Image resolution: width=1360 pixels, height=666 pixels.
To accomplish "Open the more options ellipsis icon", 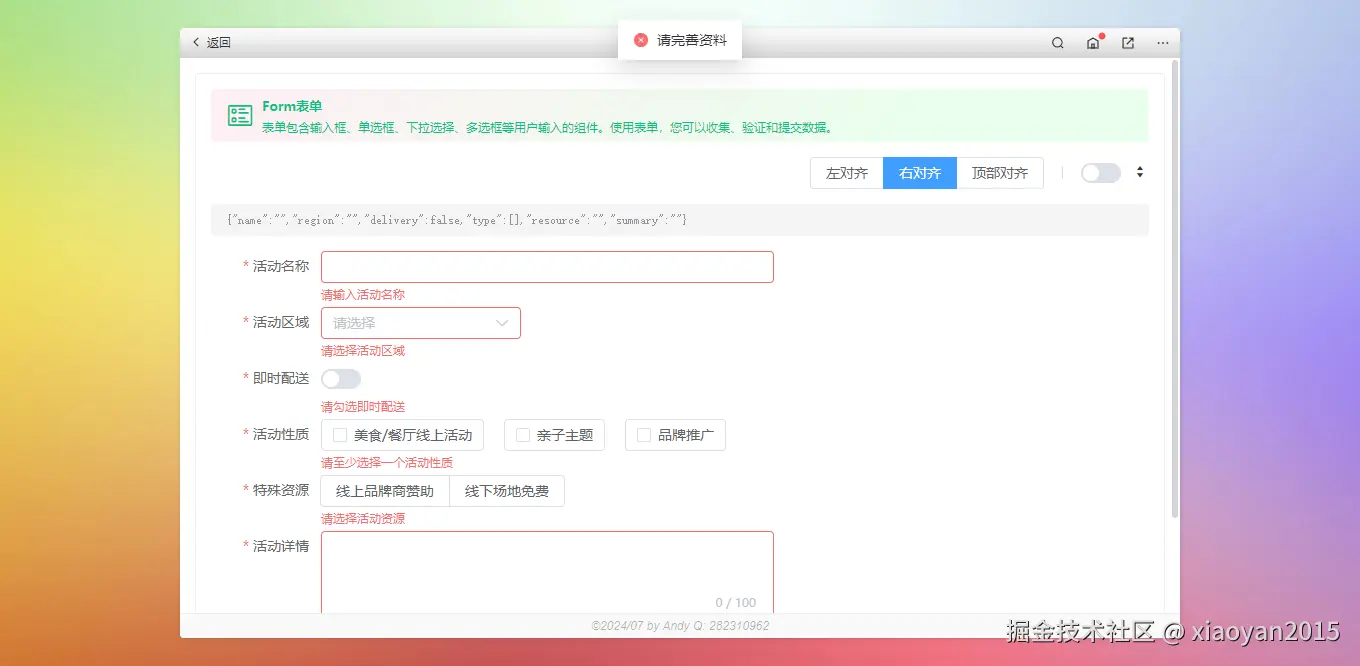I will [1162, 42].
